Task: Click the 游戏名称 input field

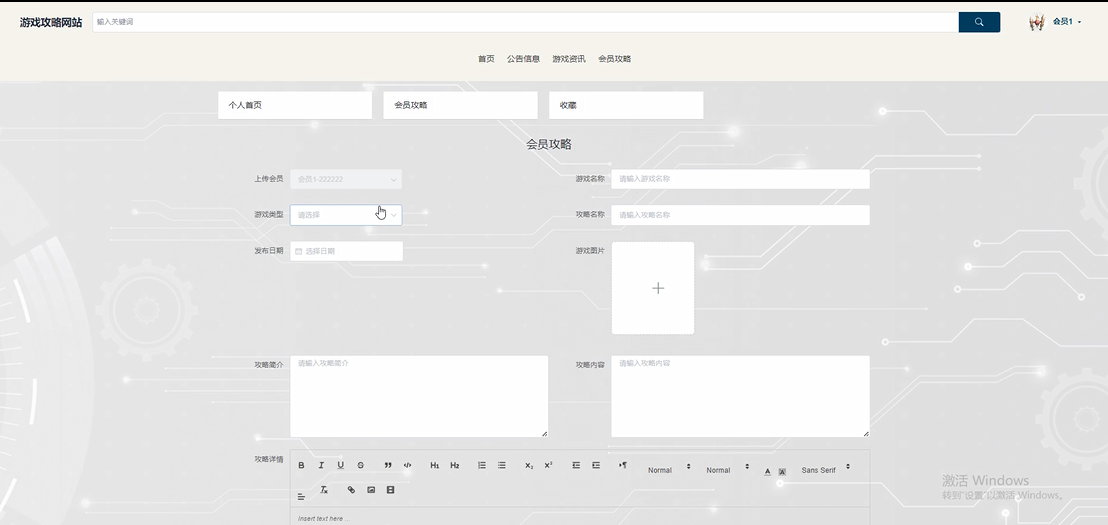Action: [741, 179]
